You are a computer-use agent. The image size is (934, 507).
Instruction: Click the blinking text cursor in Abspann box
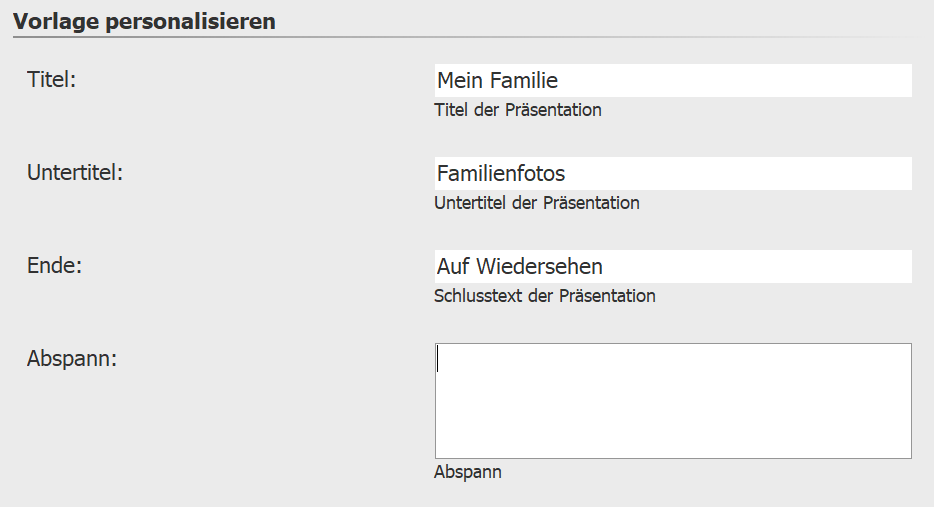[x=438, y=359]
